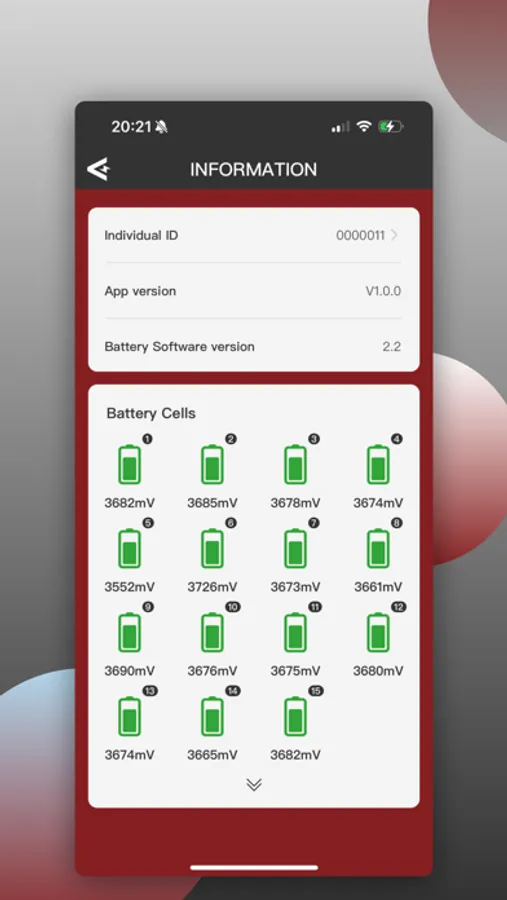Tap battery cell 1 icon
Viewport: 507px width, 900px height.
coord(130,464)
